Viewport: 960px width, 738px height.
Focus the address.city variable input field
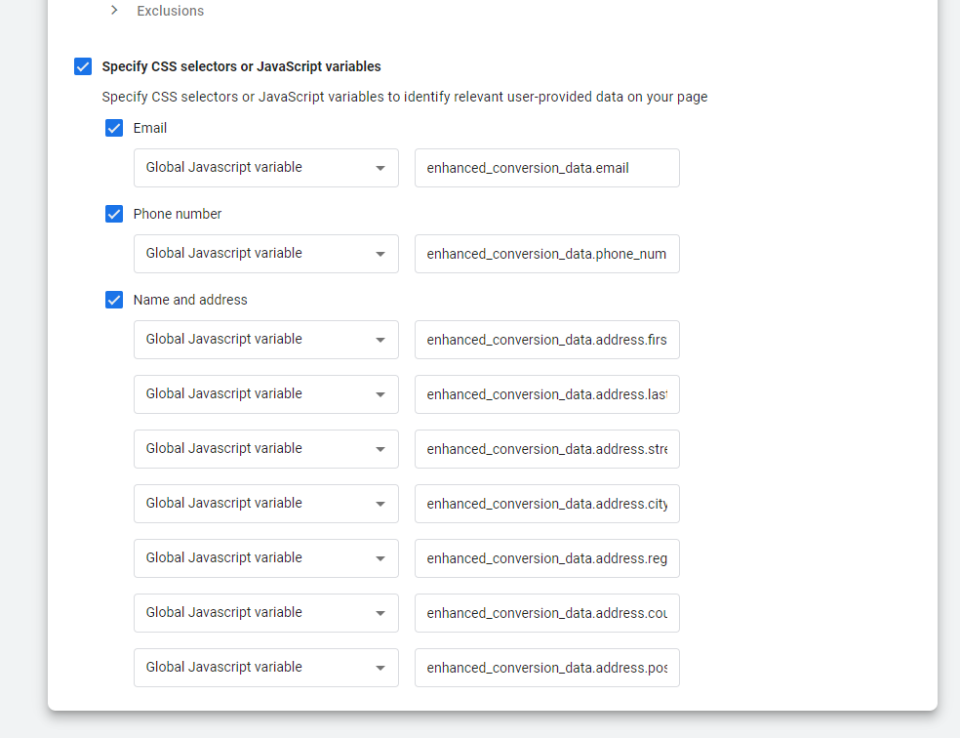tap(547, 503)
